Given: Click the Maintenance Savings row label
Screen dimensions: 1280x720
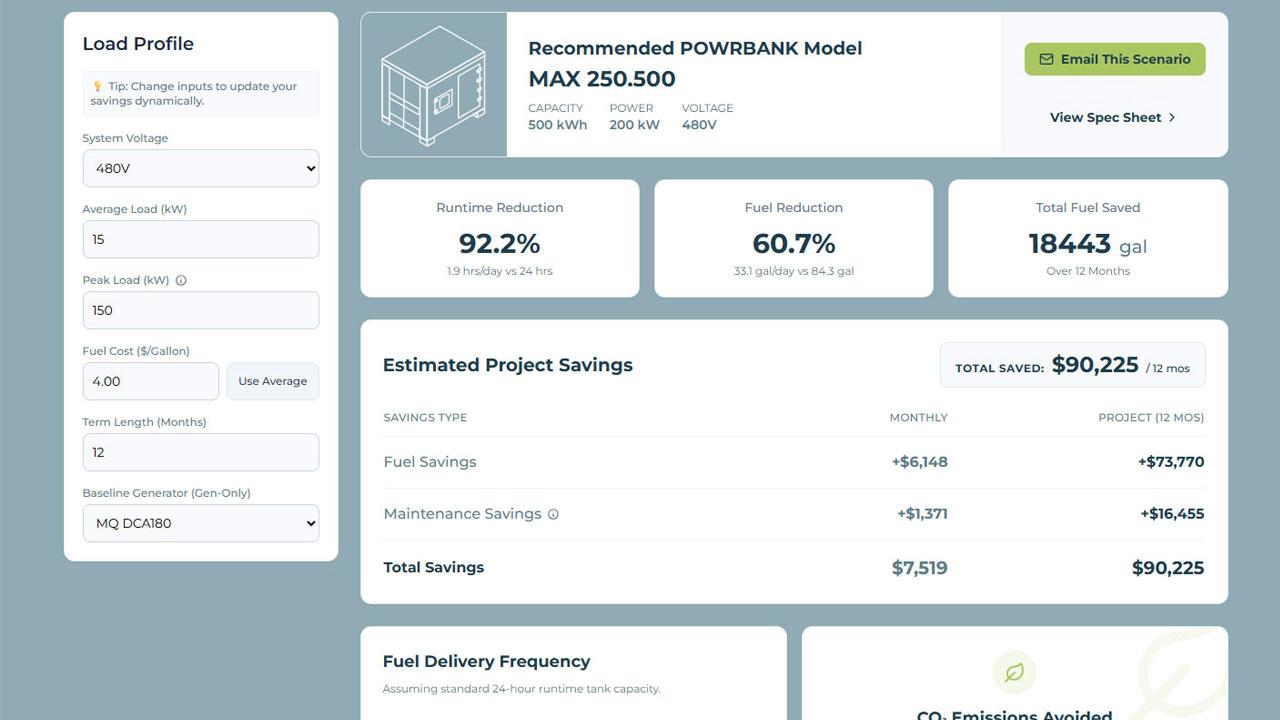Looking at the screenshot, I should pyautogui.click(x=462, y=514).
